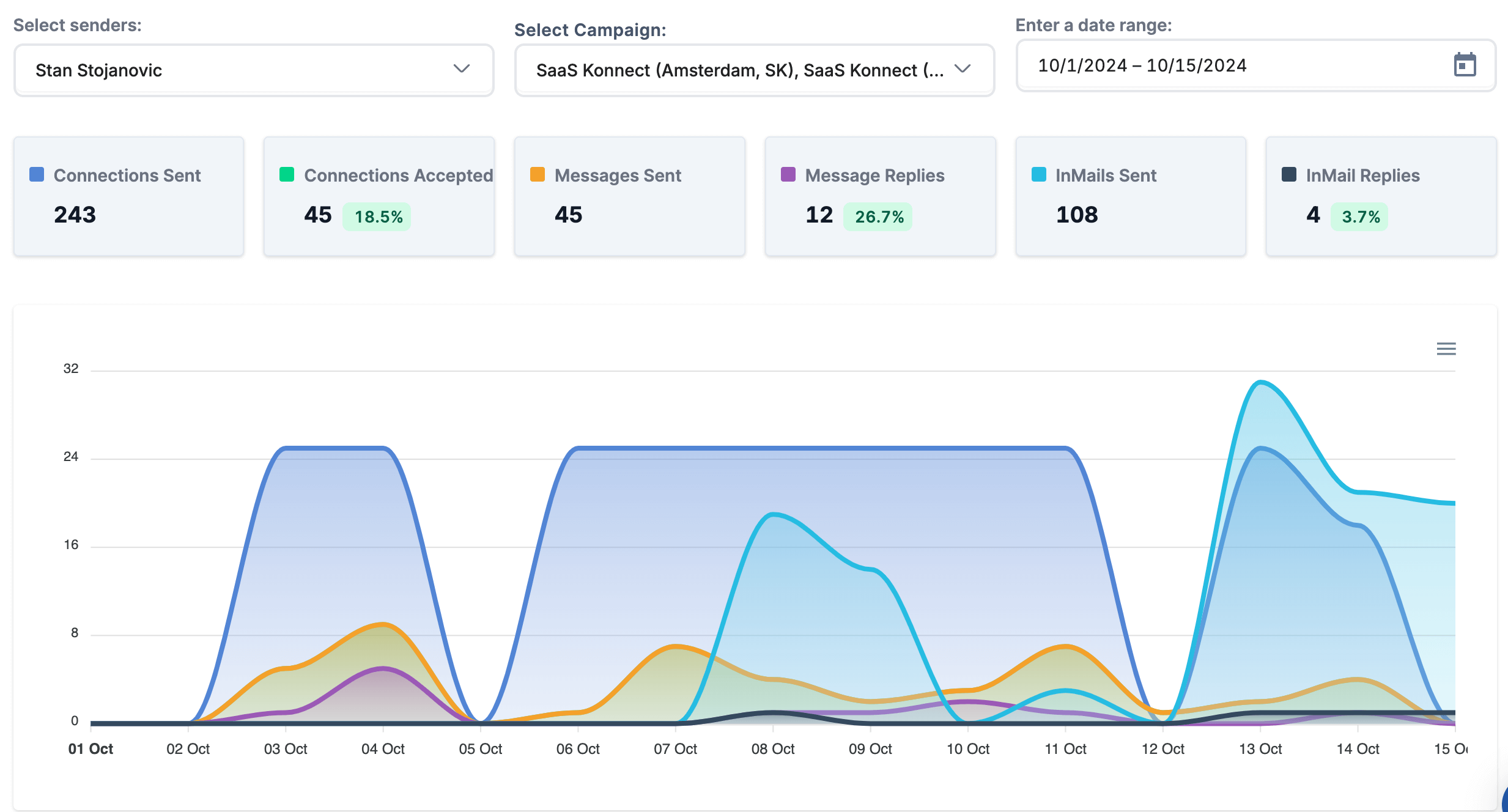The width and height of the screenshot is (1508, 812).
Task: Click the 3.7% InMail reply rate badge
Action: tap(1361, 216)
